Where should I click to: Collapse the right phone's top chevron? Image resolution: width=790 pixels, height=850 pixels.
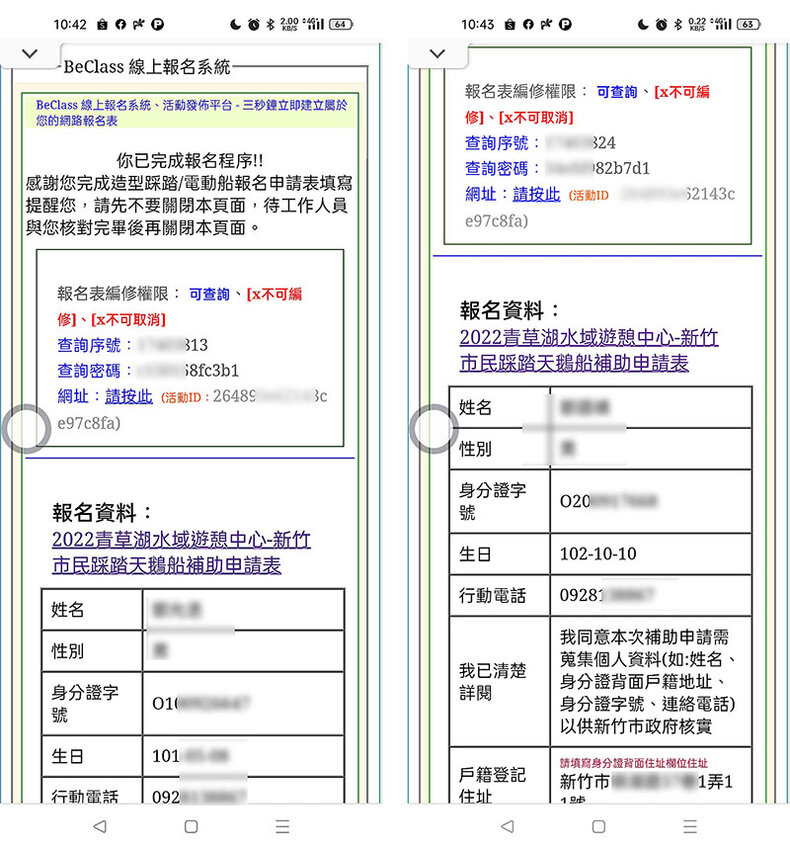(437, 53)
